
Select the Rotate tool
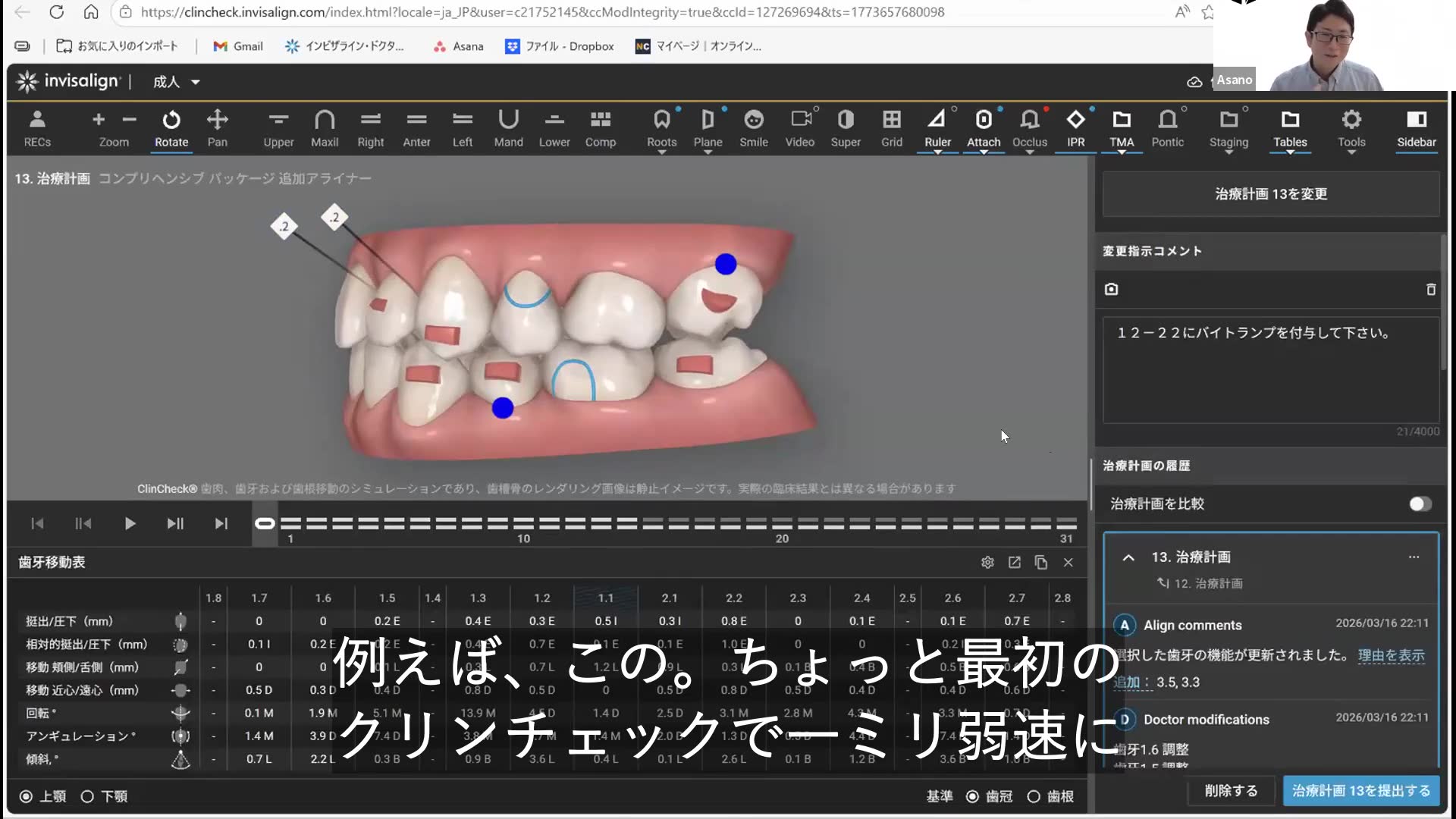(x=171, y=129)
